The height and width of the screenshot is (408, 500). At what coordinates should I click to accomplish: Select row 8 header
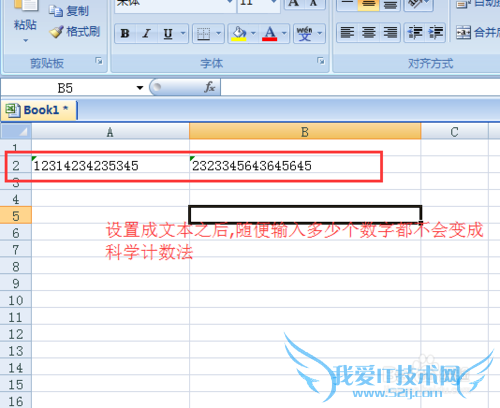pyautogui.click(x=16, y=267)
